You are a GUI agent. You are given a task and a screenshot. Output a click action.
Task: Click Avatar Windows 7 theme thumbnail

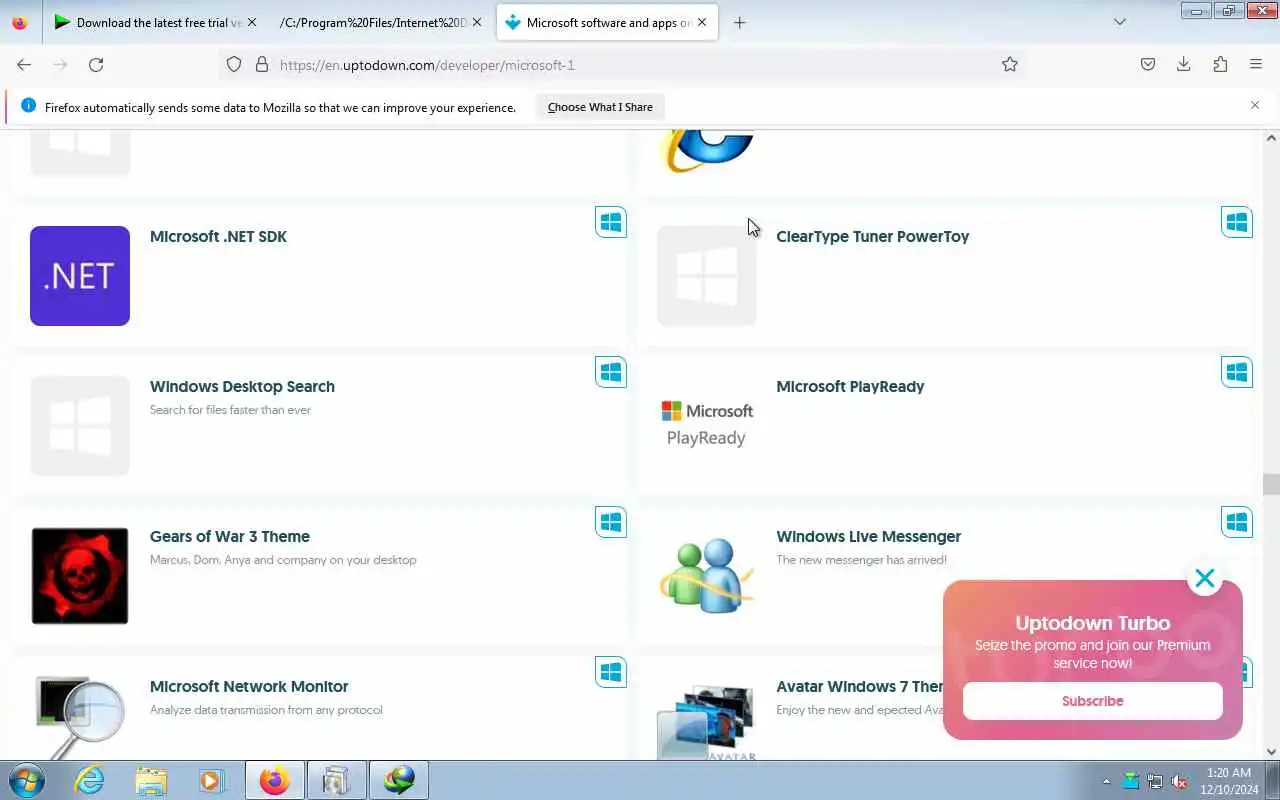(706, 720)
